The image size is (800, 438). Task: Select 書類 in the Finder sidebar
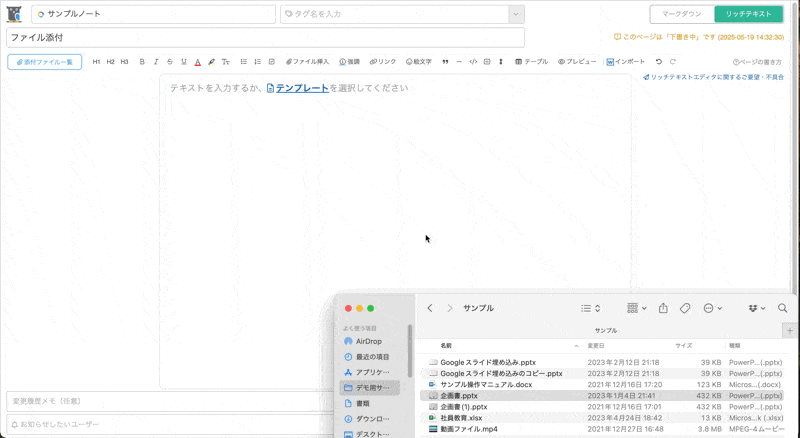[368, 403]
